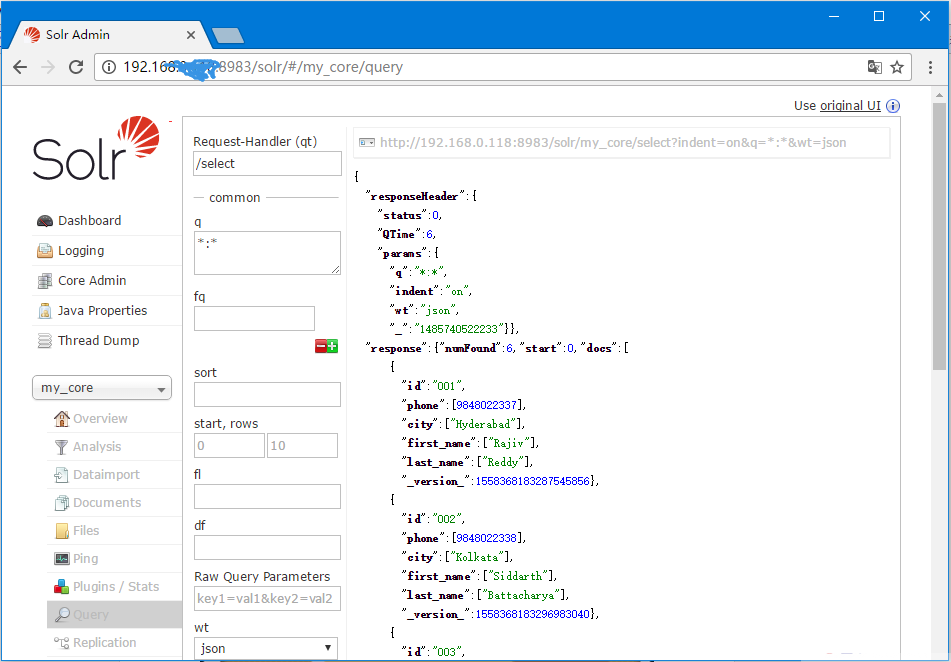Screen dimensions: 951x662
Task: Reload the page in browser
Action: point(76,67)
